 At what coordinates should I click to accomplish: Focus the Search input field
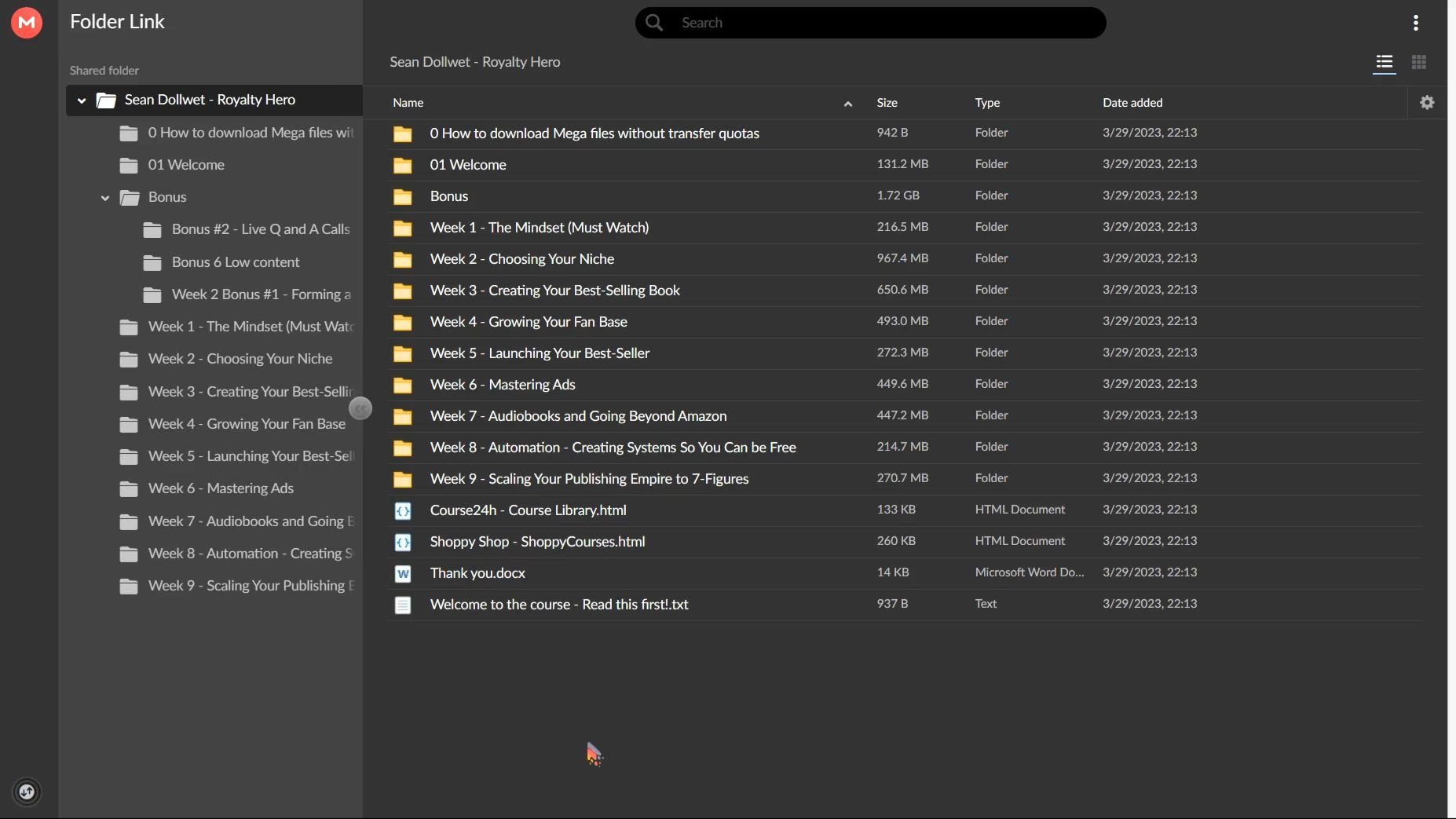click(x=870, y=23)
